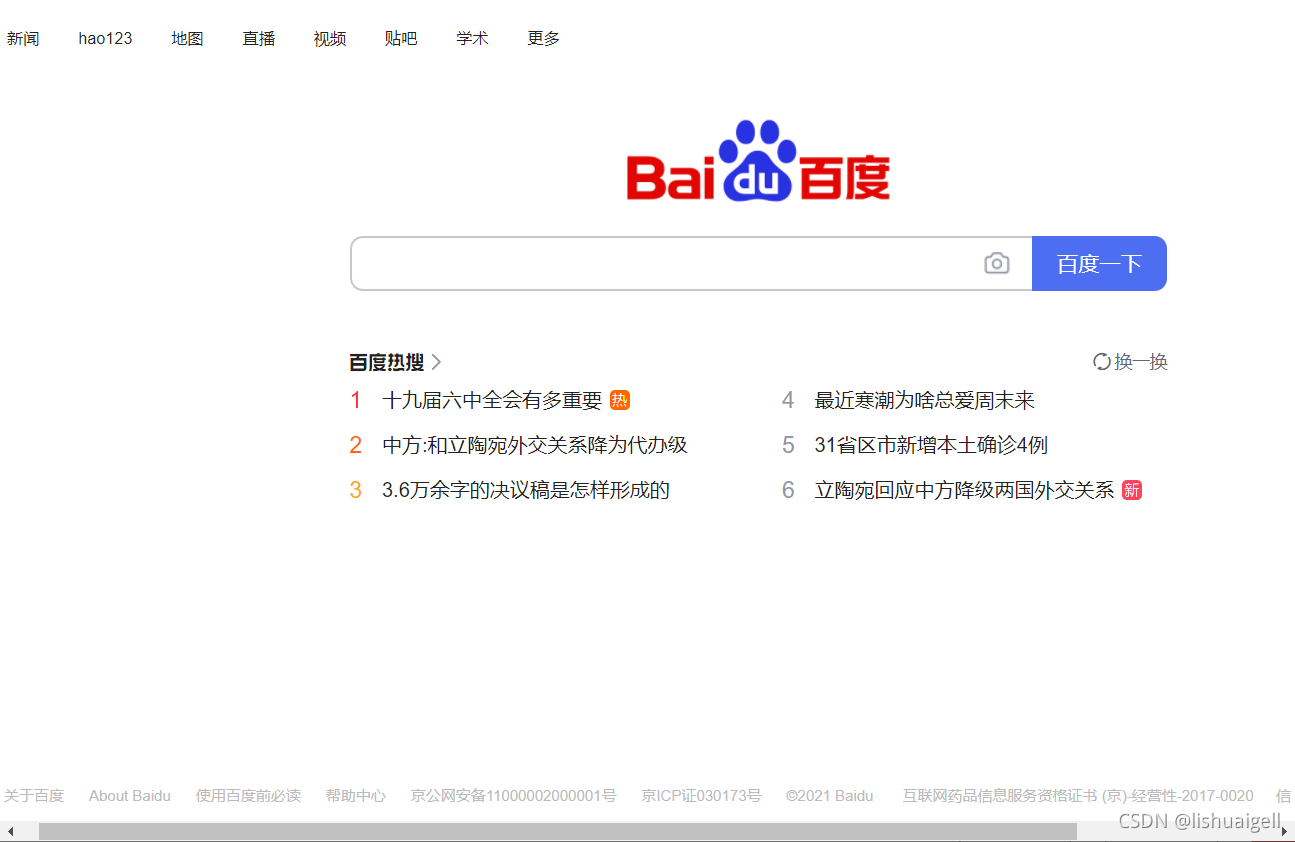
Task: Click the refresh icon beside 换一换
Action: click(1102, 362)
